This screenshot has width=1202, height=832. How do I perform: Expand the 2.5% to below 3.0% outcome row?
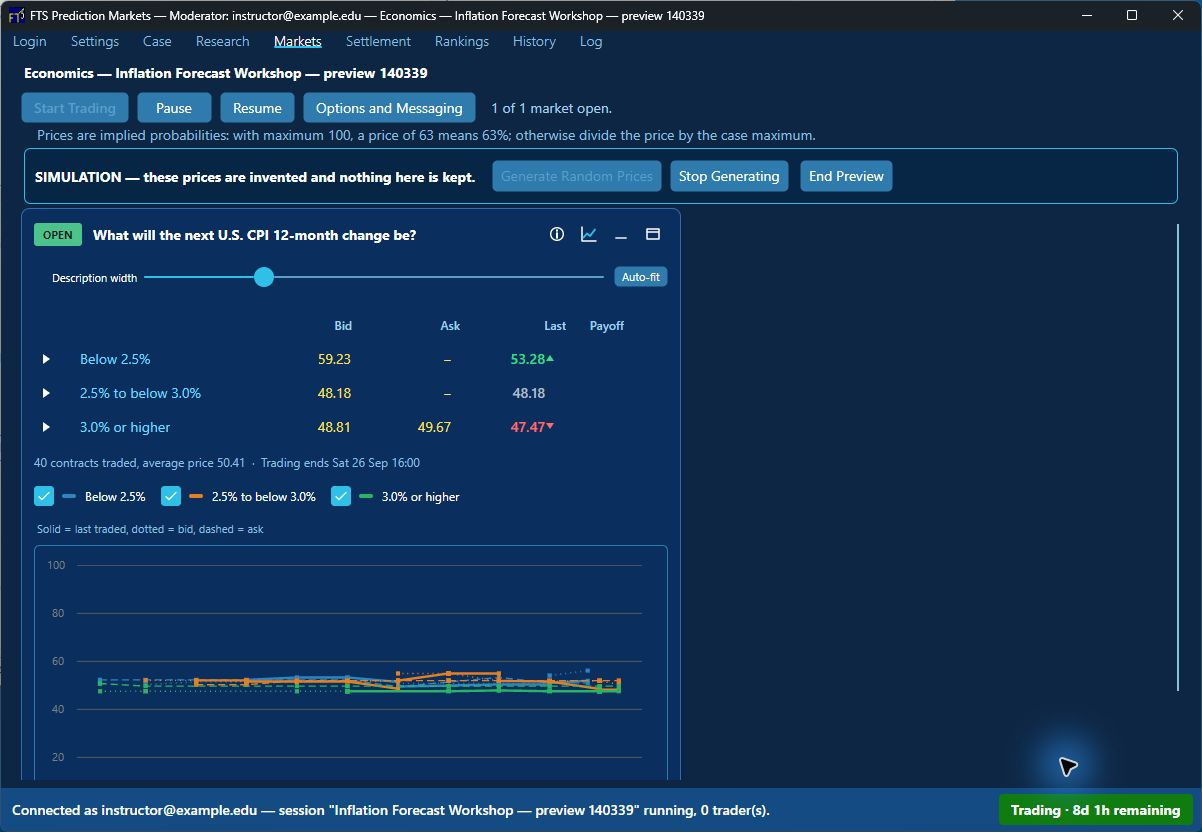pyautogui.click(x=46, y=393)
